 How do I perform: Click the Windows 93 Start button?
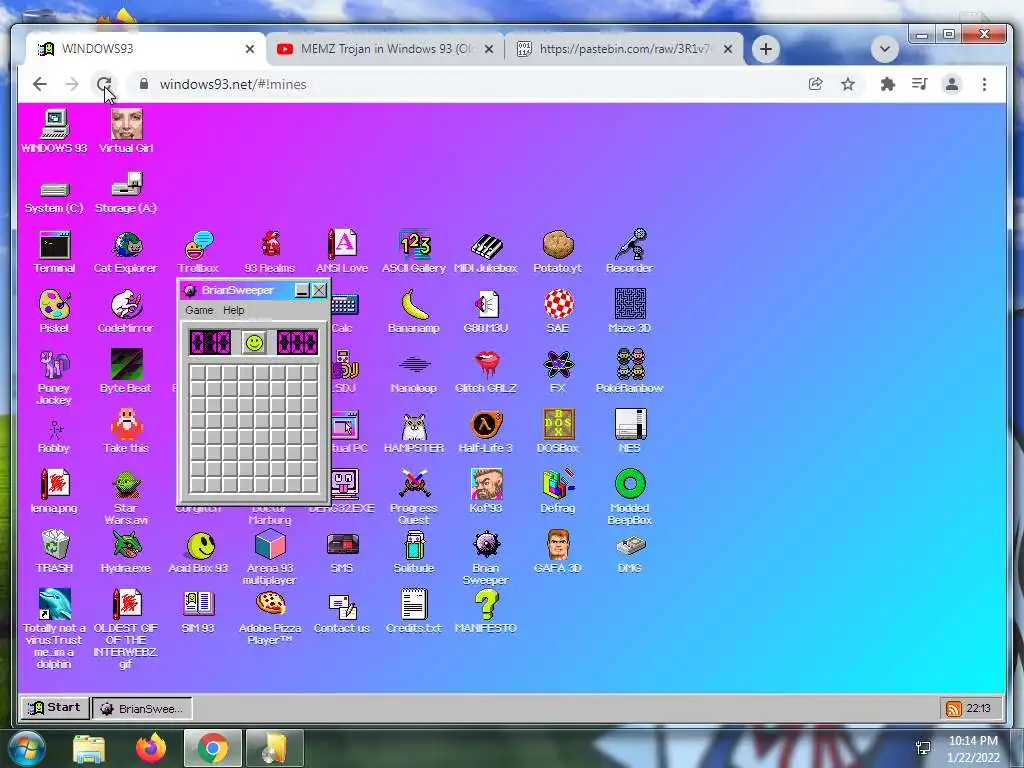[55, 707]
